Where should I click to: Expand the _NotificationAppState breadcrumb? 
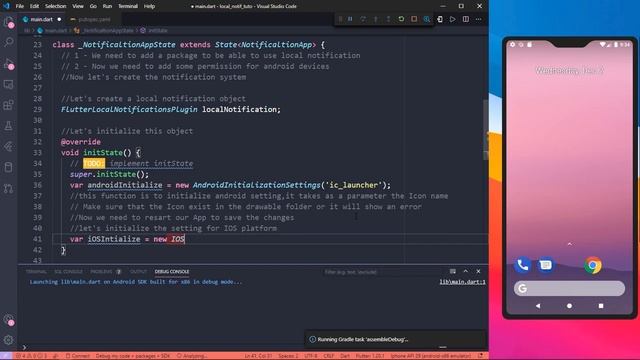104,31
